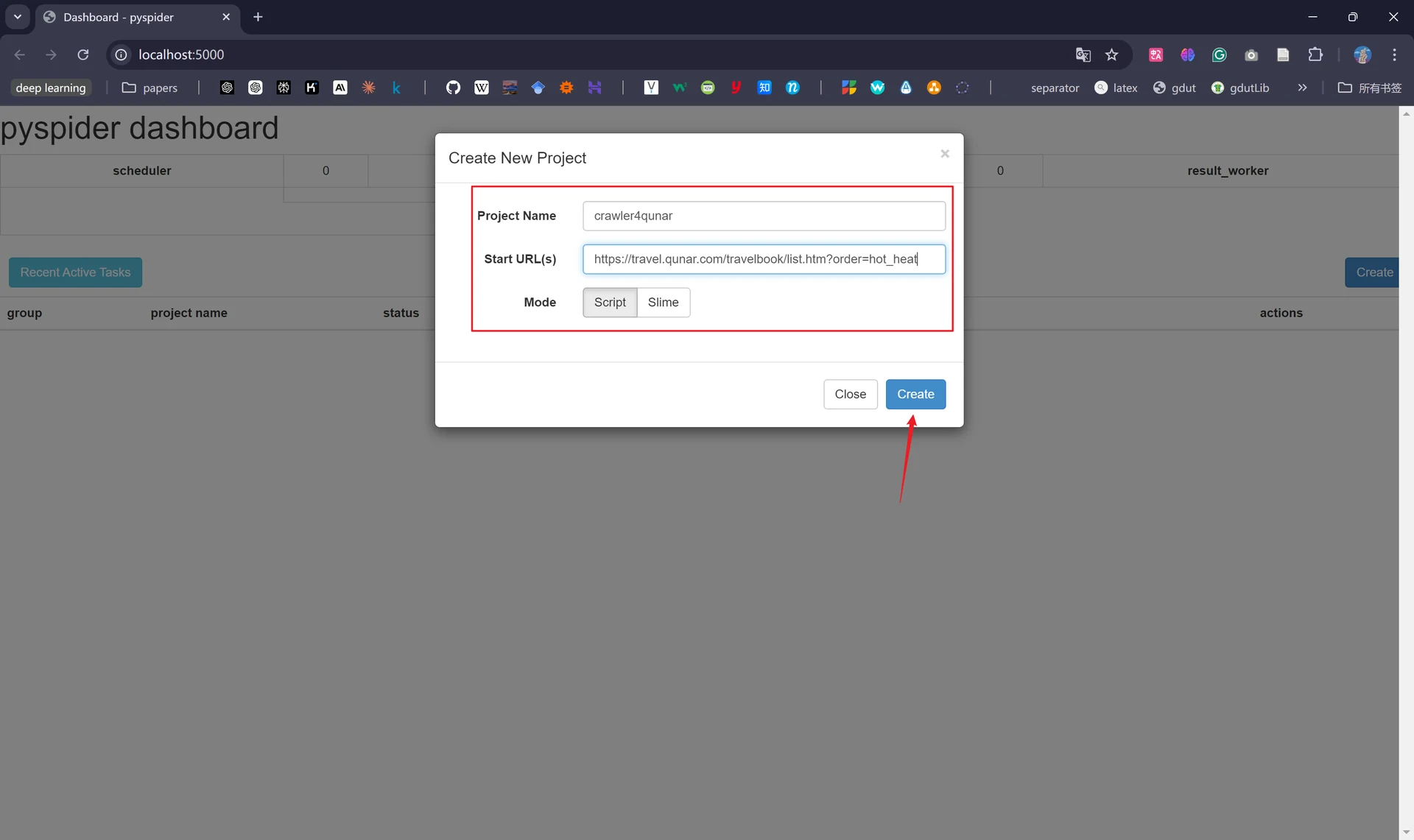
Task: Click the Google Translate icon in address bar
Action: pos(1083,54)
